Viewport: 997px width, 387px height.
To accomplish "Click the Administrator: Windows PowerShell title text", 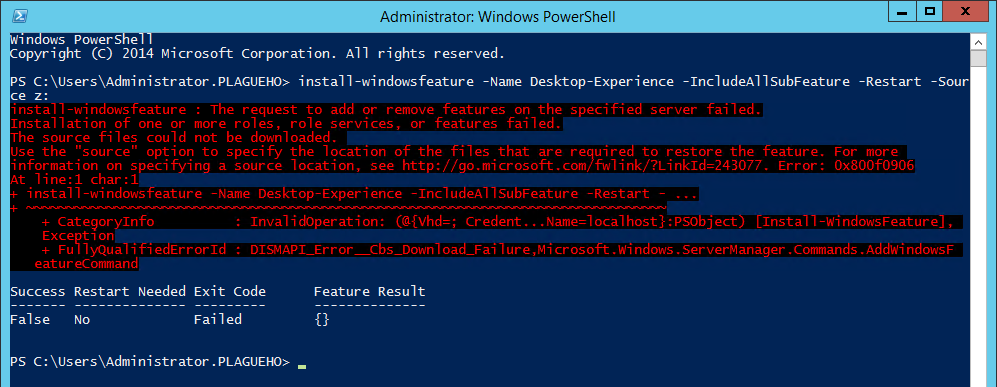I will pyautogui.click(x=497, y=17).
